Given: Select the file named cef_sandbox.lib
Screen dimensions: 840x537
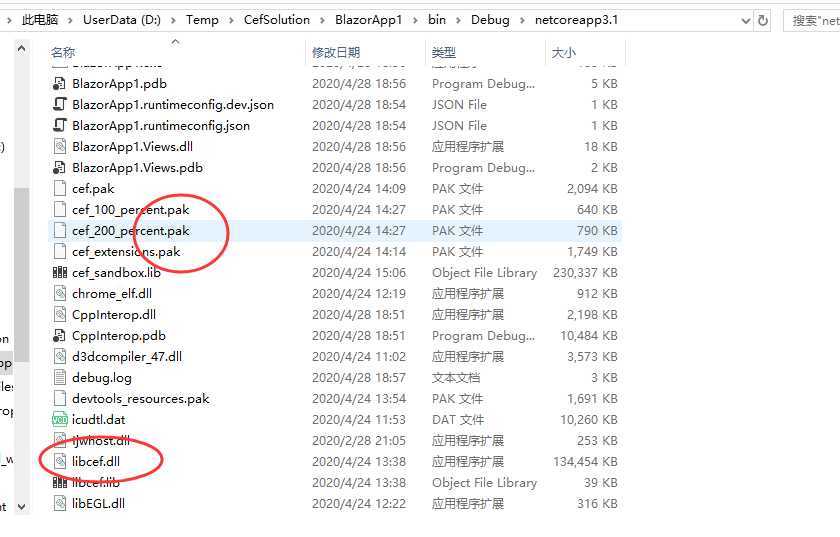Looking at the screenshot, I should [x=116, y=273].
